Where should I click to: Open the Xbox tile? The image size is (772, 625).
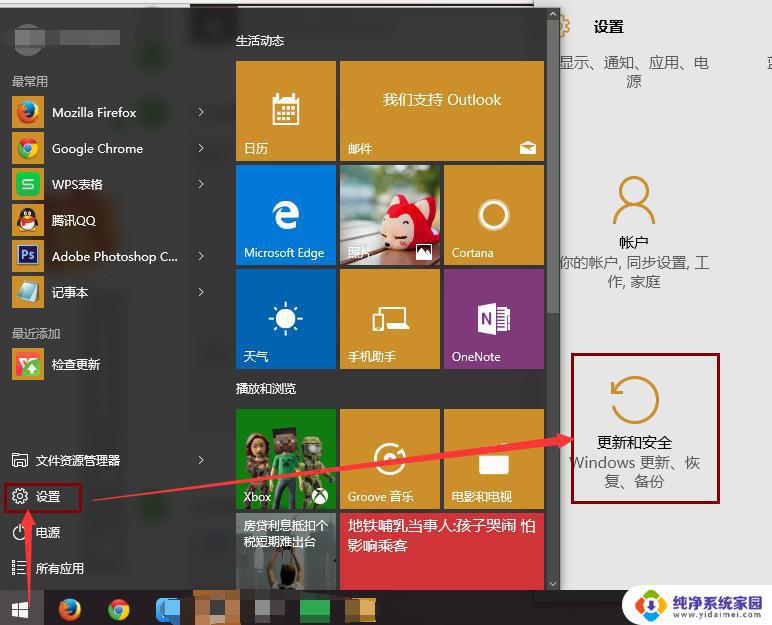click(x=286, y=459)
